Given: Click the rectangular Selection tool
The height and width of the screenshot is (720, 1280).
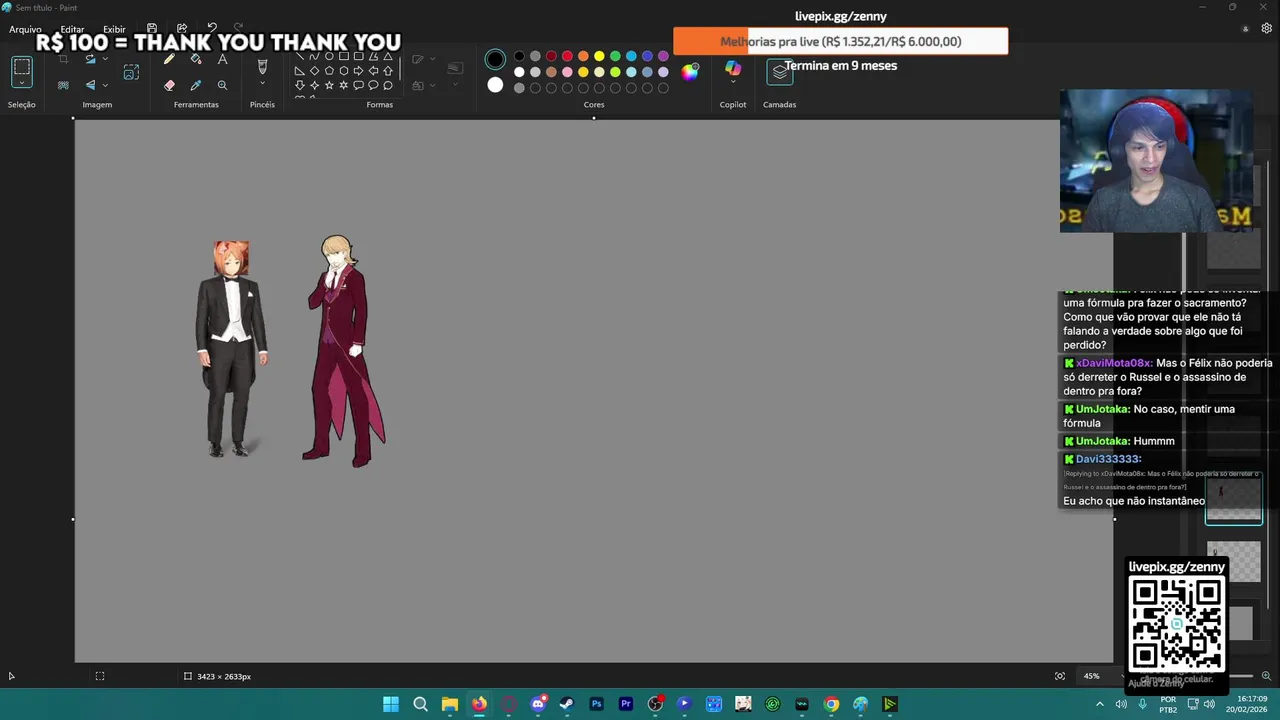Looking at the screenshot, I should [21, 67].
